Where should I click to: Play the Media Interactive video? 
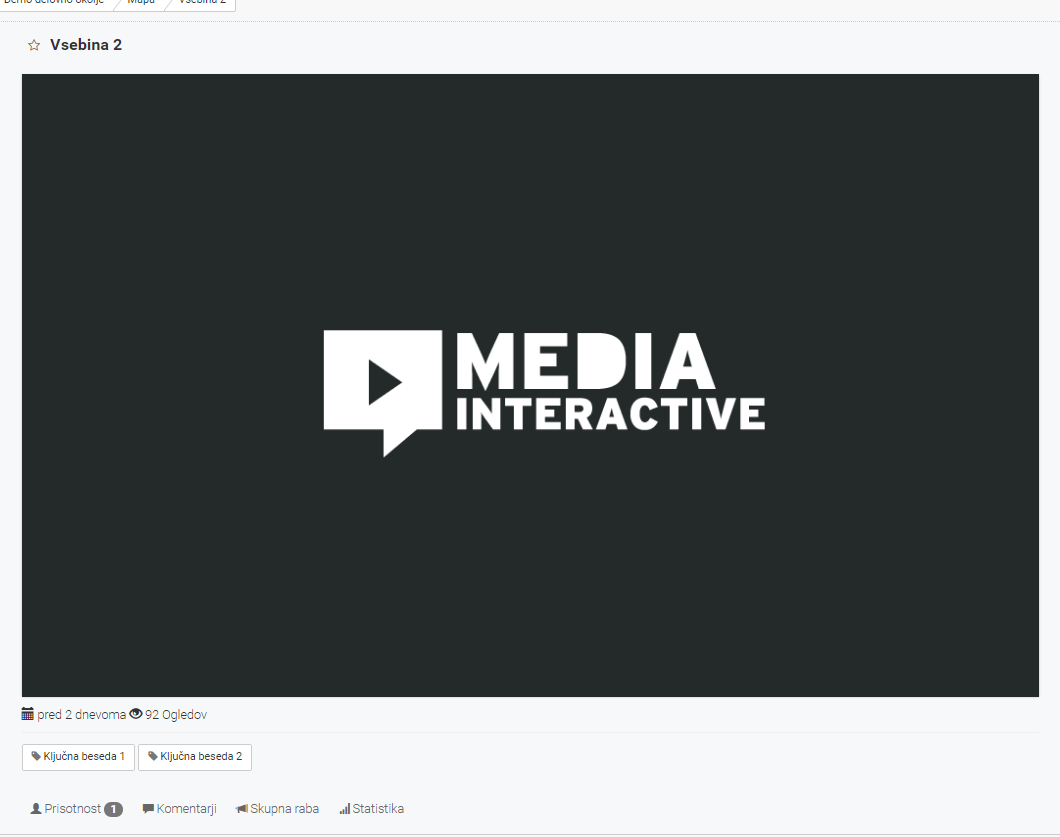click(530, 385)
